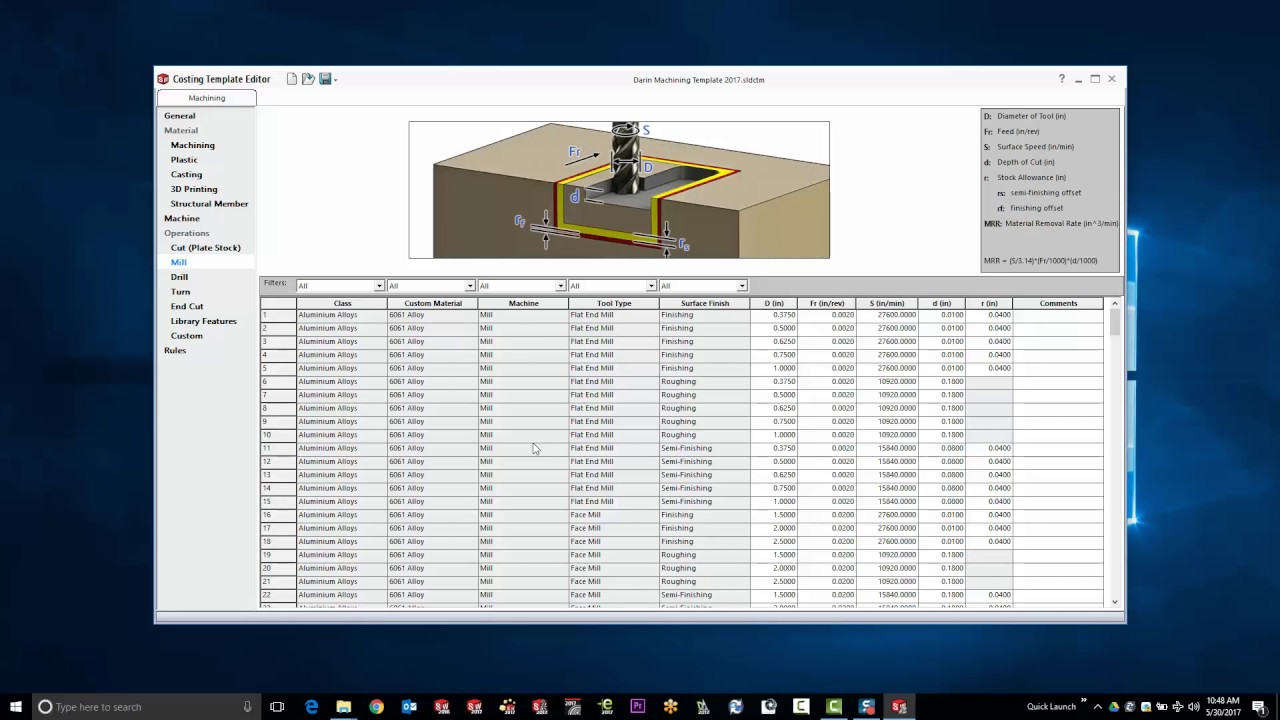The height and width of the screenshot is (720, 1280).
Task: Select the Turn operation
Action: pyautogui.click(x=180, y=292)
